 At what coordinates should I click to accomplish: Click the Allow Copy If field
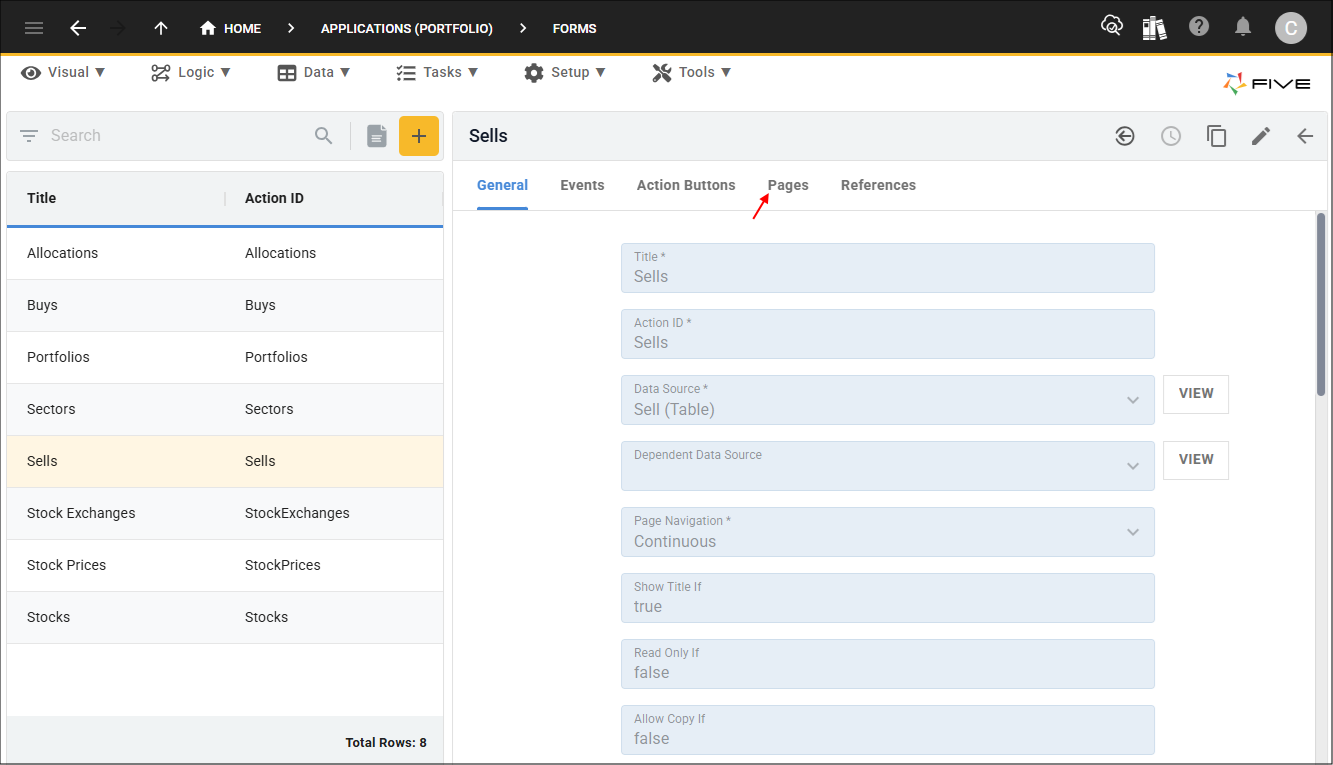pyautogui.click(x=887, y=730)
